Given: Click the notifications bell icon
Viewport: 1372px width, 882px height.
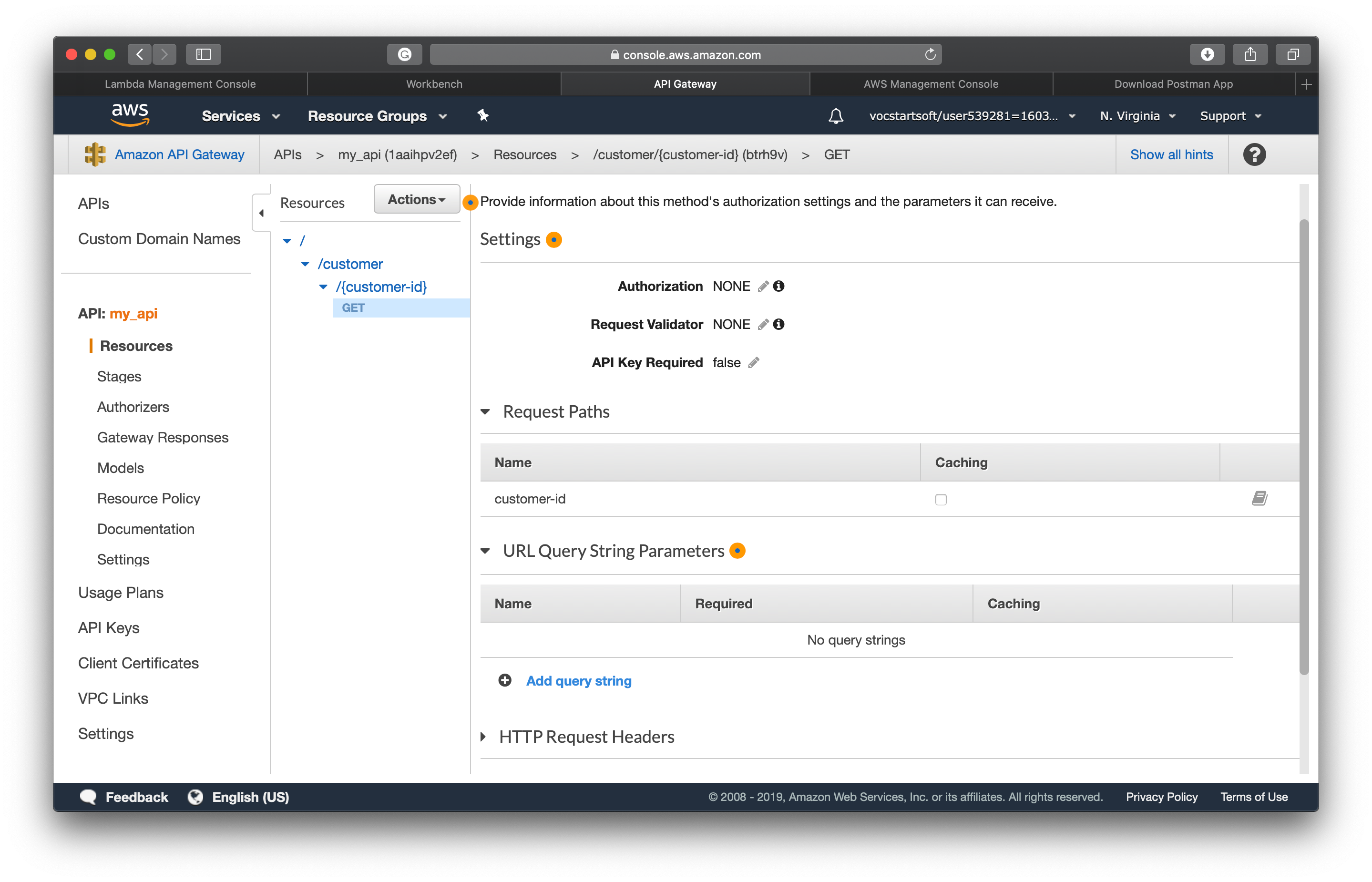Looking at the screenshot, I should [836, 115].
